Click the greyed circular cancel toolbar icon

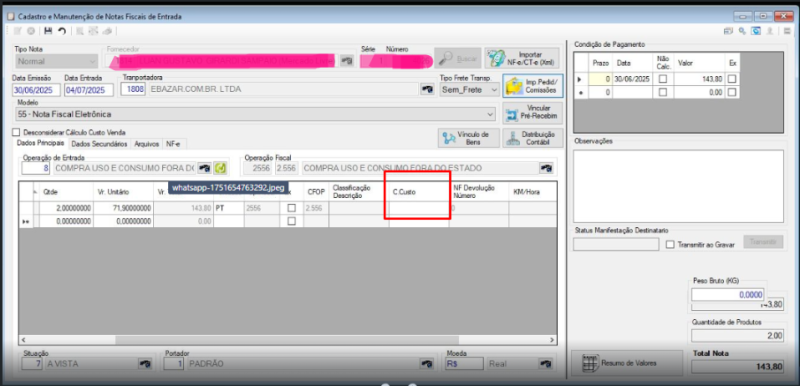coord(31,31)
